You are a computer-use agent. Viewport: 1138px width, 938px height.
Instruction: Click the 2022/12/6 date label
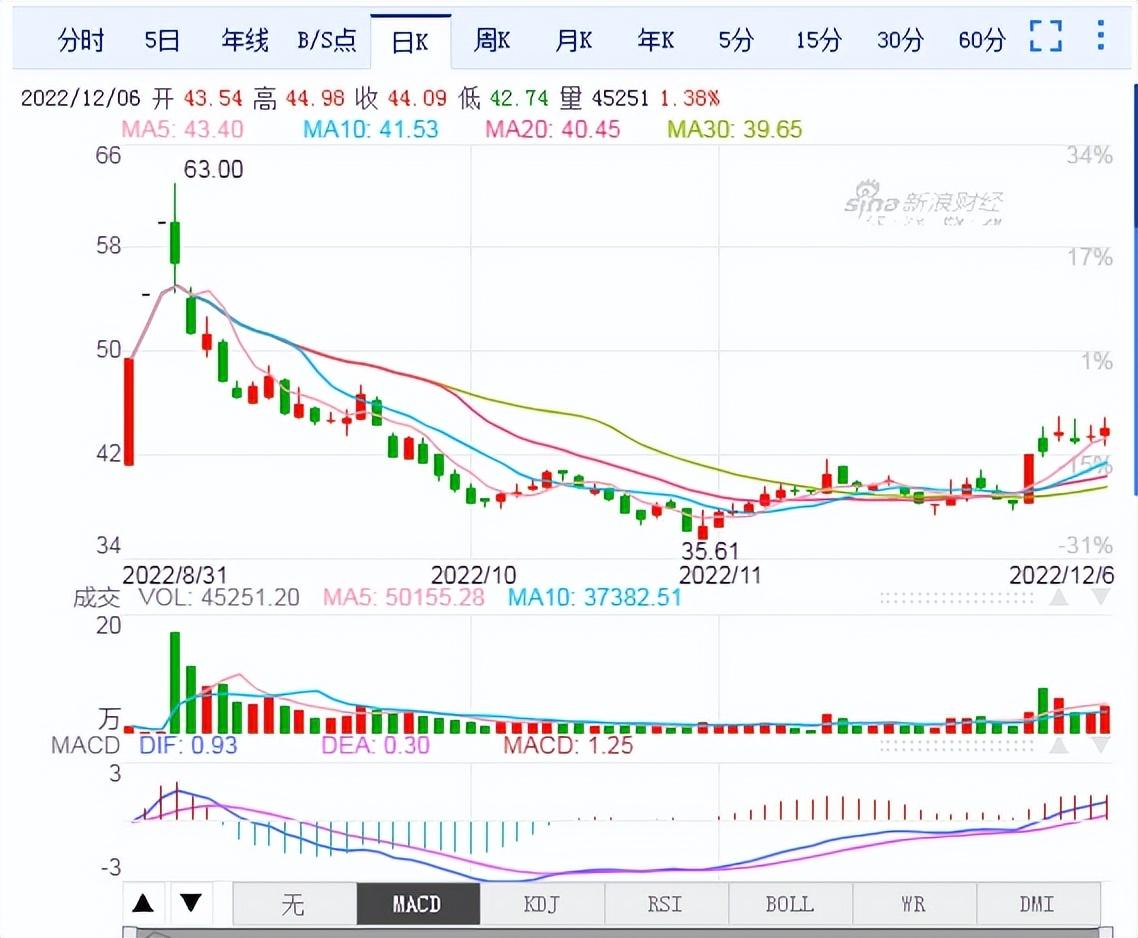1061,575
